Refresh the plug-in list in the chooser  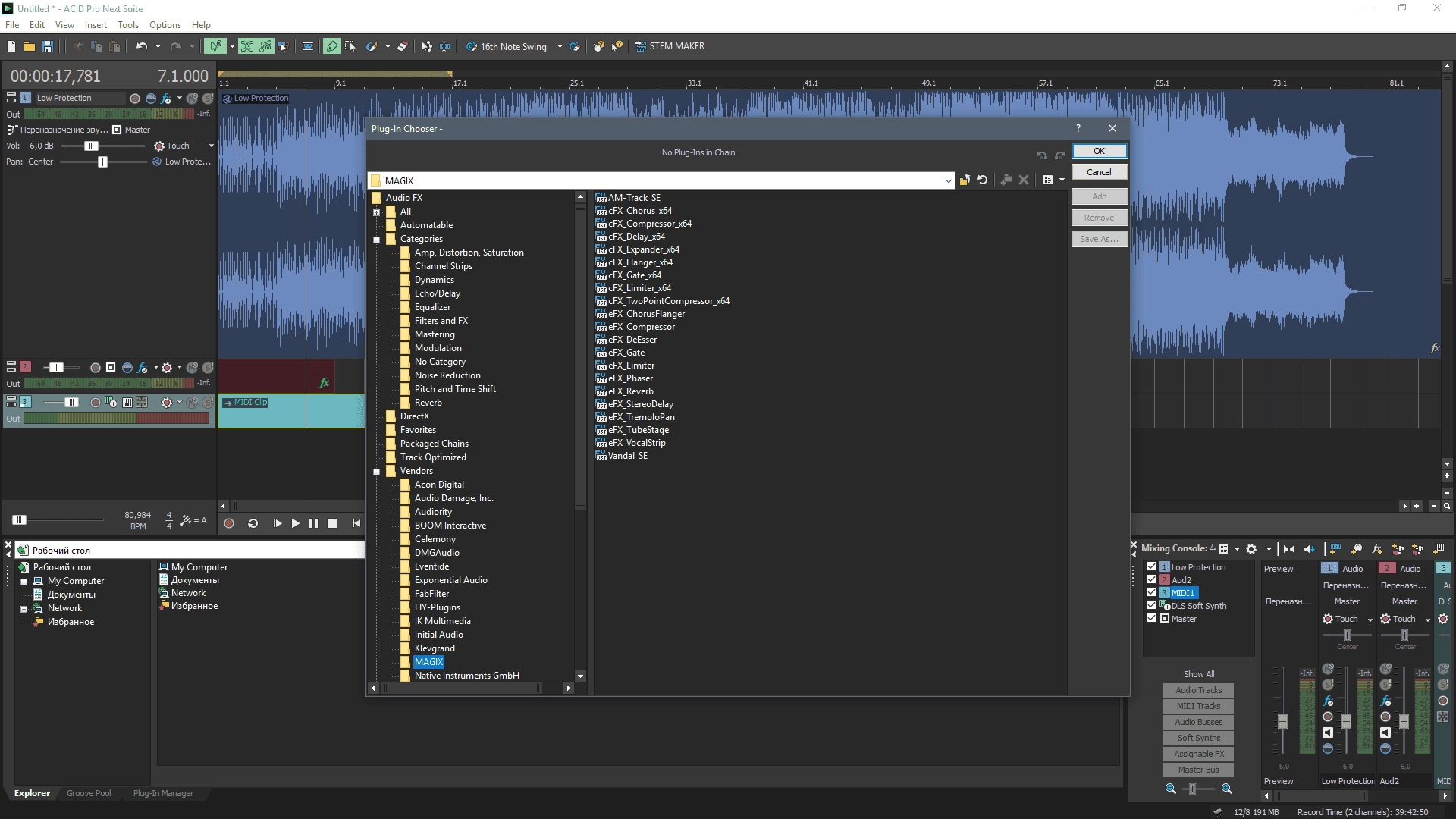tap(982, 180)
